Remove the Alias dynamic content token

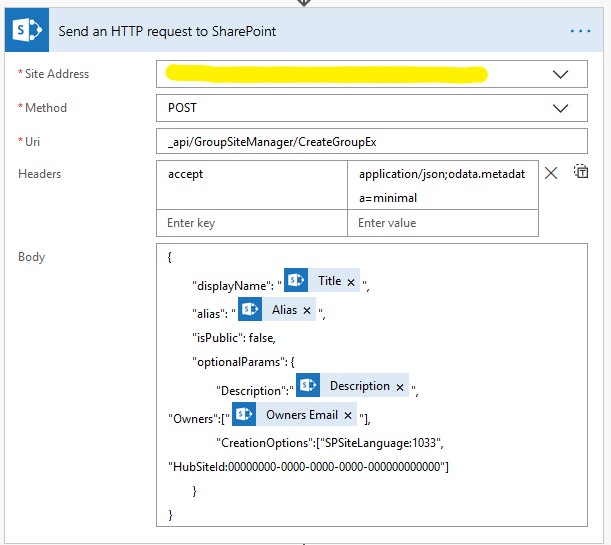[307, 310]
